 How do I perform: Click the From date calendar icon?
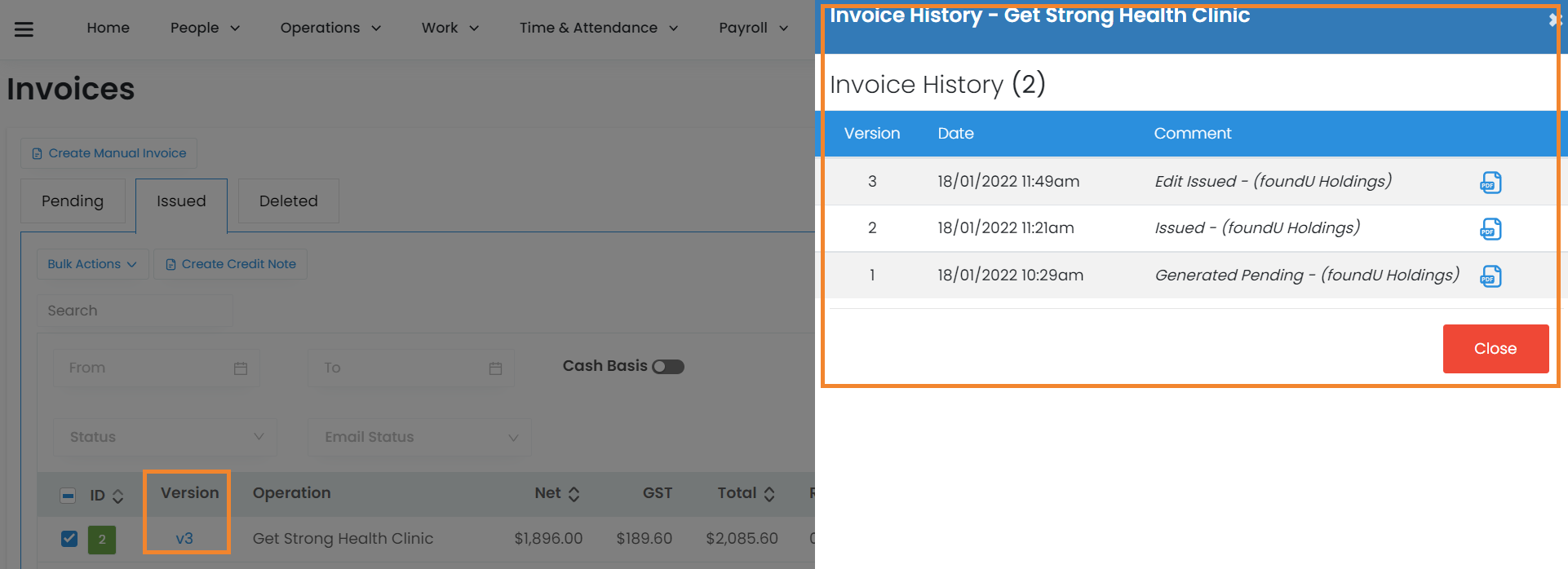(x=241, y=368)
